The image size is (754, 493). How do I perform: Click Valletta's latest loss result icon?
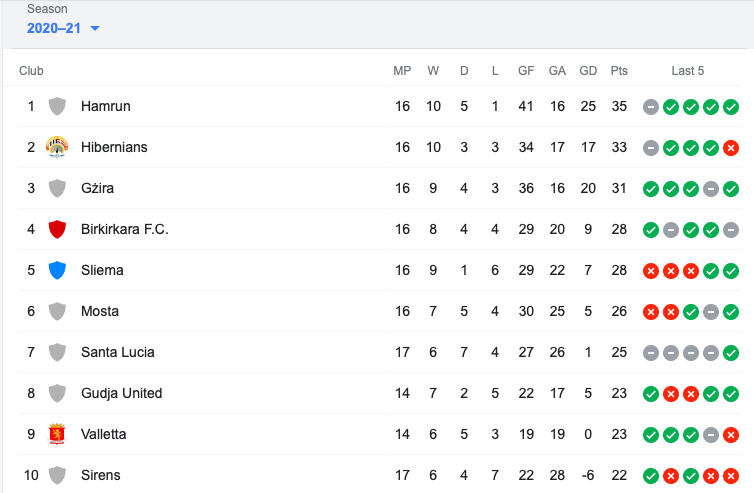pyautogui.click(x=731, y=434)
